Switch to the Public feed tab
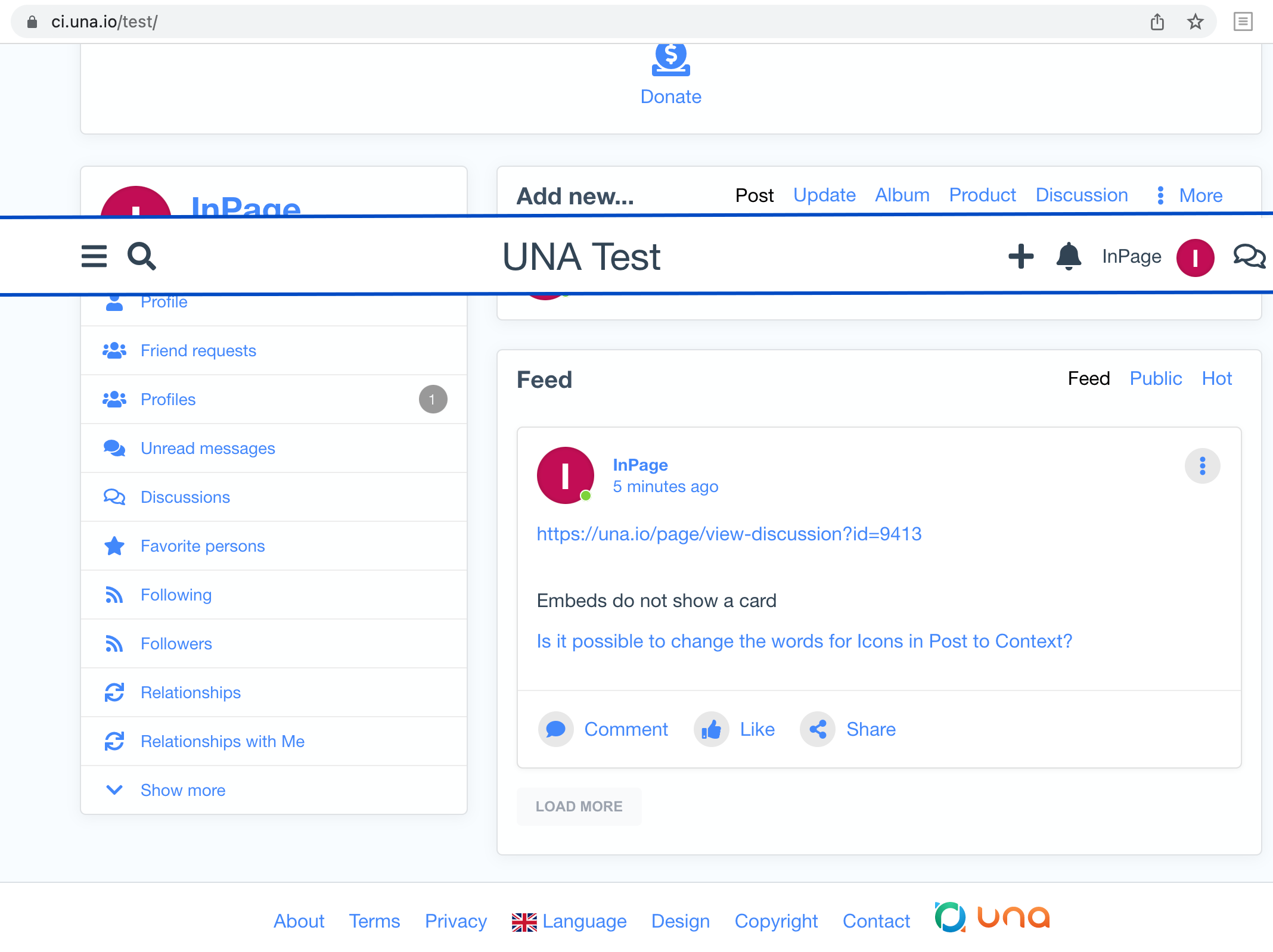Screen dimensions: 1273x952 1155,379
